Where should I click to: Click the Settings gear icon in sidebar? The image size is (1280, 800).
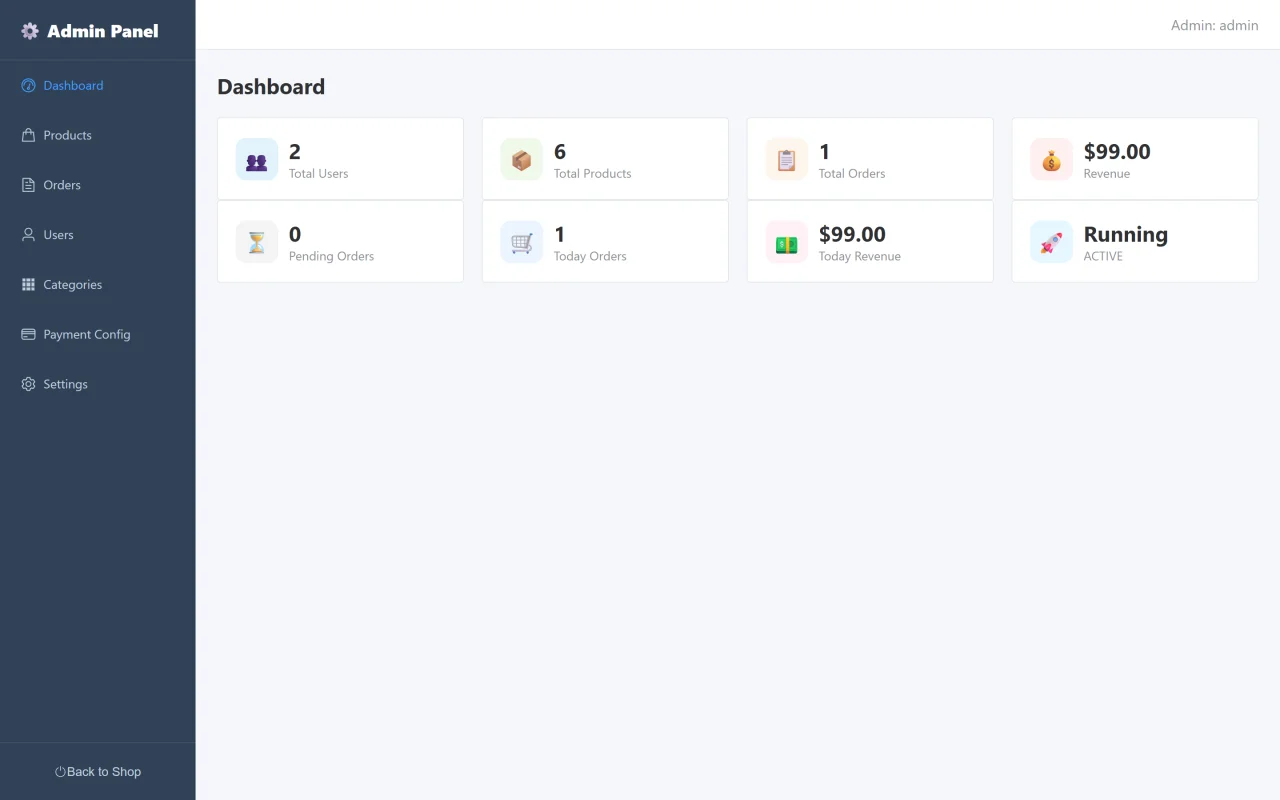28,384
